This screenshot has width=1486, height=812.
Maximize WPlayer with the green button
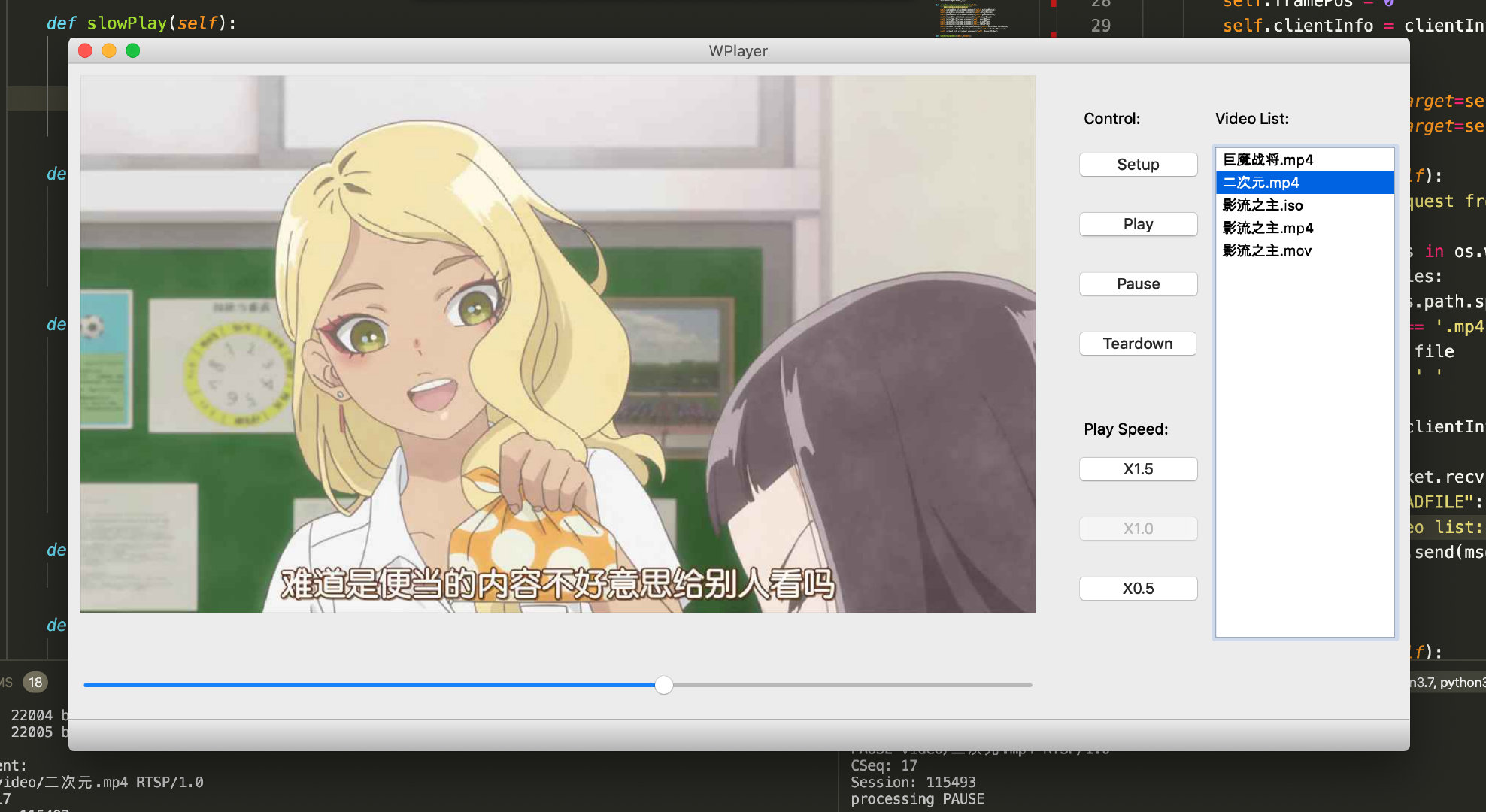point(133,50)
